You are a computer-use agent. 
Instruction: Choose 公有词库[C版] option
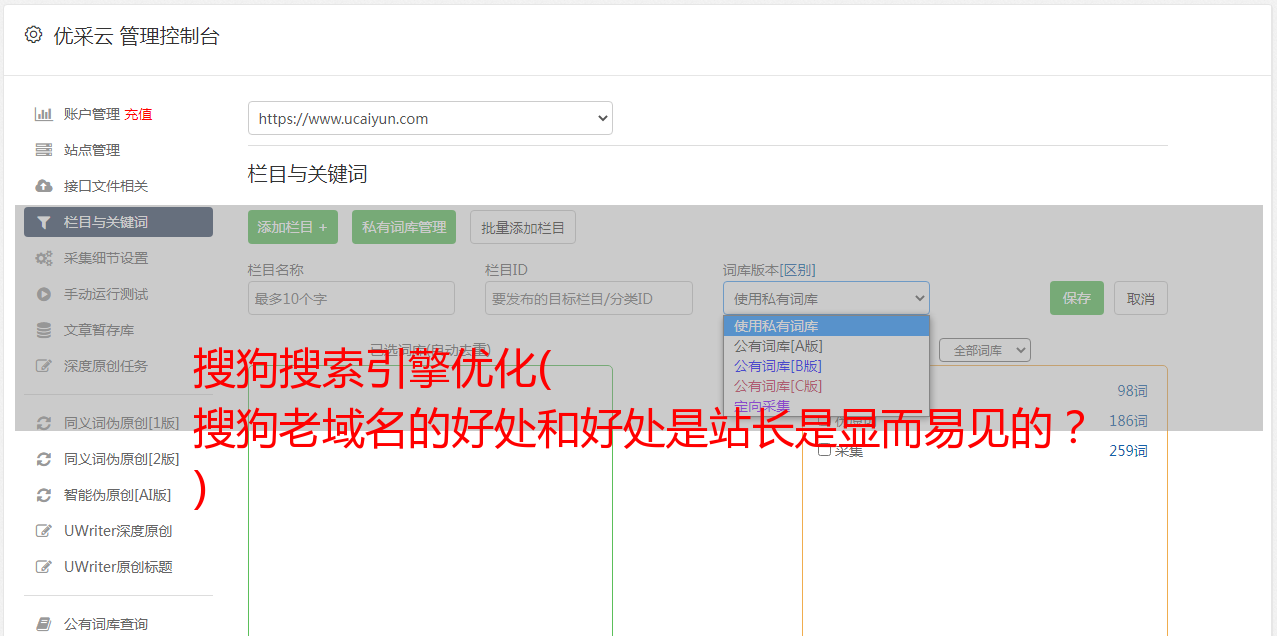pos(826,386)
